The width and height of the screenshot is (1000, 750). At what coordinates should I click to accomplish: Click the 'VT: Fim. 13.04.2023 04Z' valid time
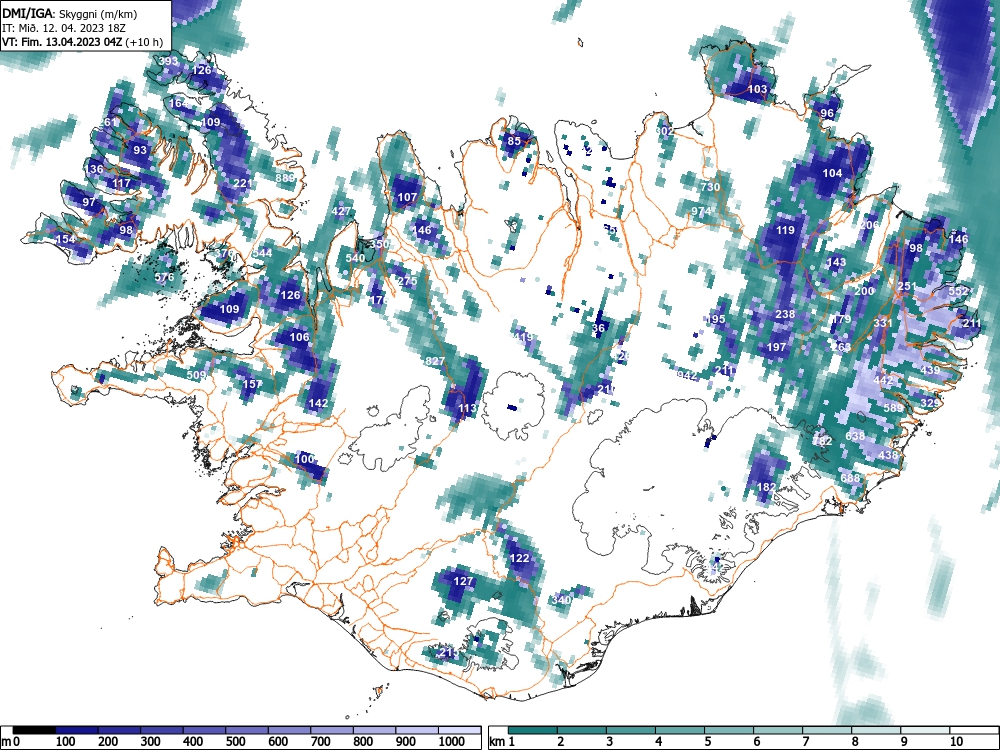[63, 43]
